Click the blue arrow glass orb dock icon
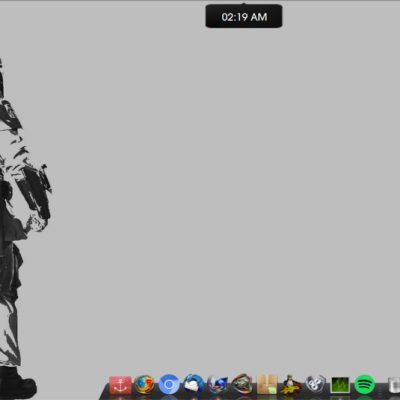 (218, 384)
